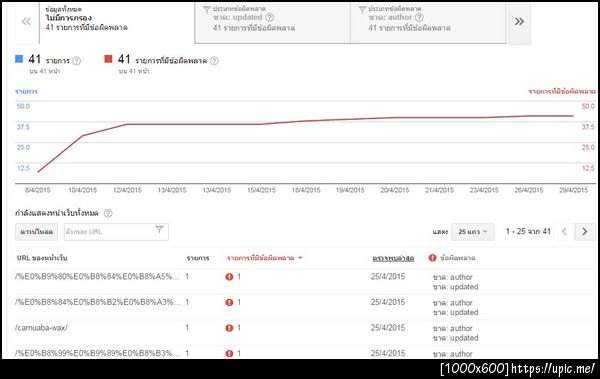Click funnel icon on the 'updated' tab
The image size is (600, 379).
click(x=207, y=9)
